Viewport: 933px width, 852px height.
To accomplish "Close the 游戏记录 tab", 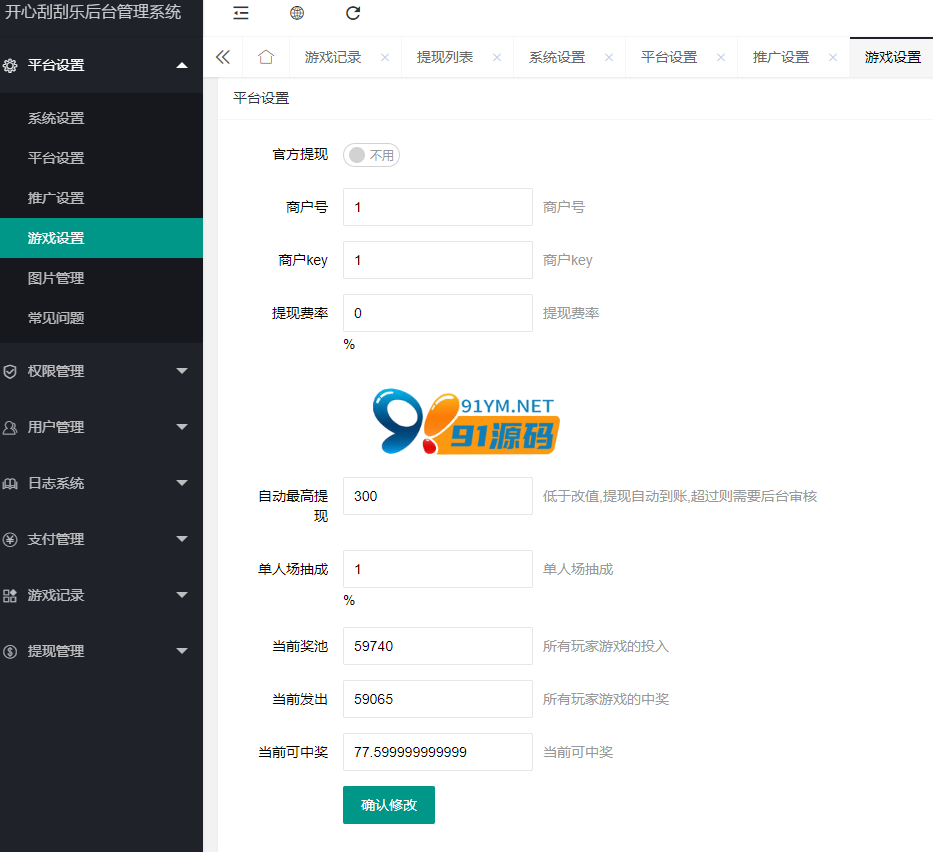I will (385, 58).
